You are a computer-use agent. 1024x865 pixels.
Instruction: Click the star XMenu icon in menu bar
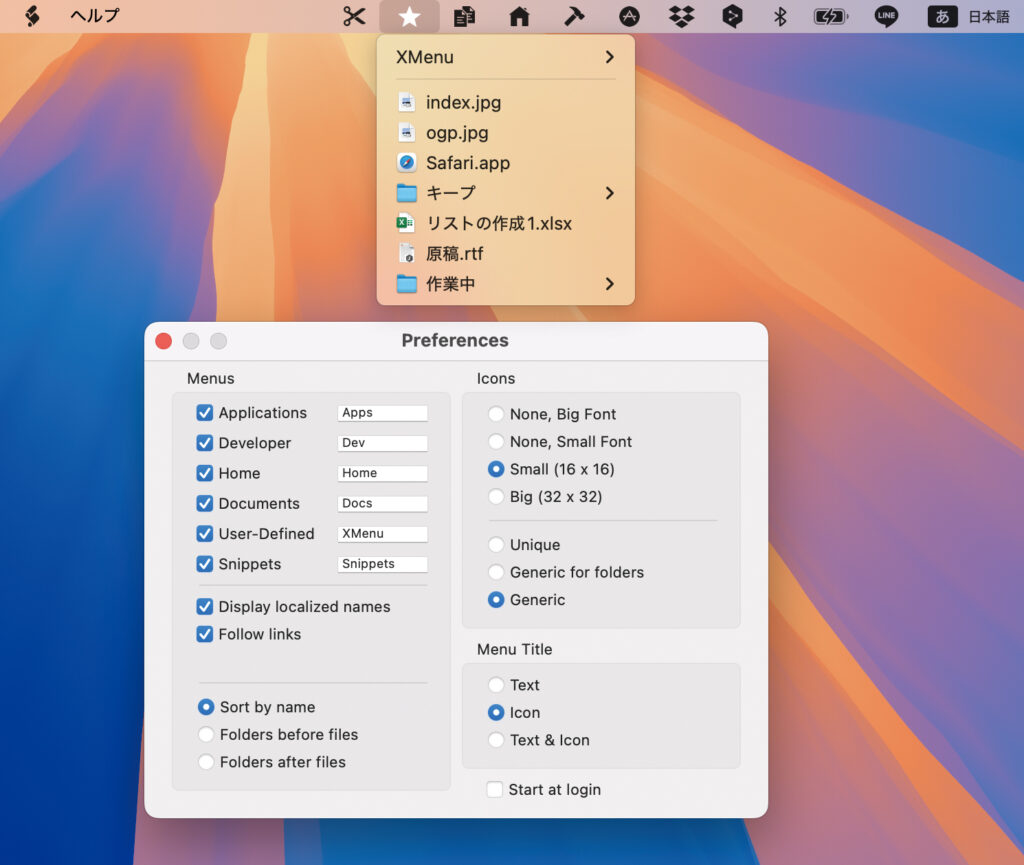409,16
